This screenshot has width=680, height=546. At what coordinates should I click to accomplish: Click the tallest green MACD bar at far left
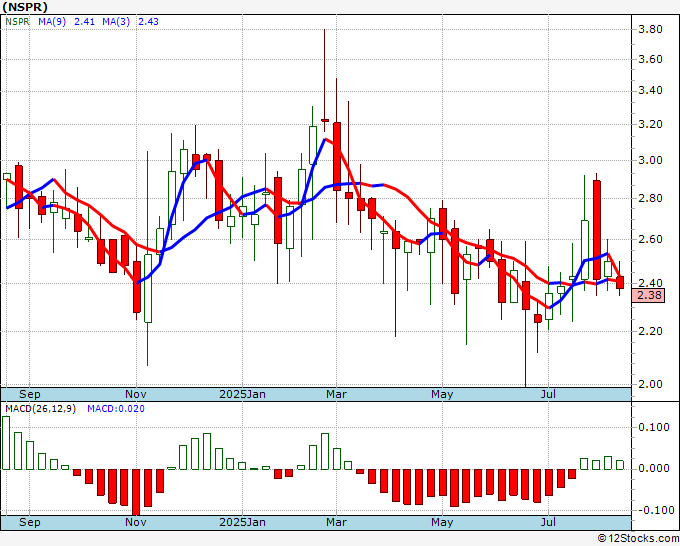6,443
